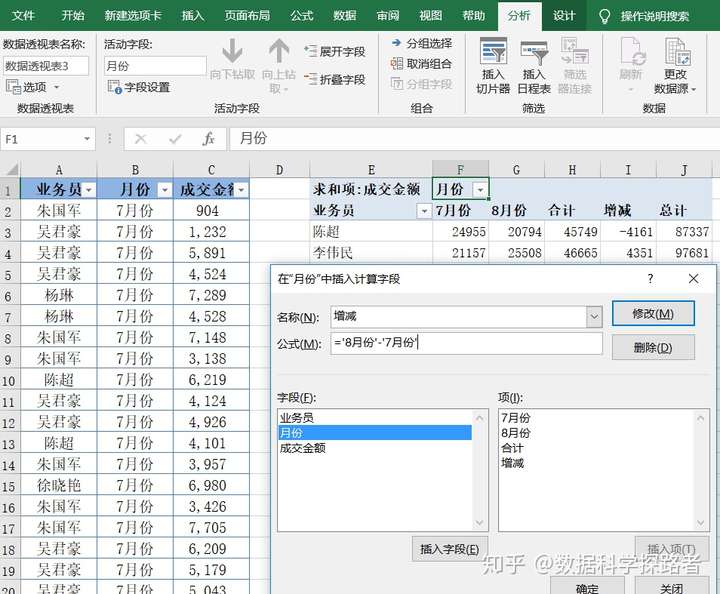Click the dialog help question mark

pyautogui.click(x=650, y=279)
